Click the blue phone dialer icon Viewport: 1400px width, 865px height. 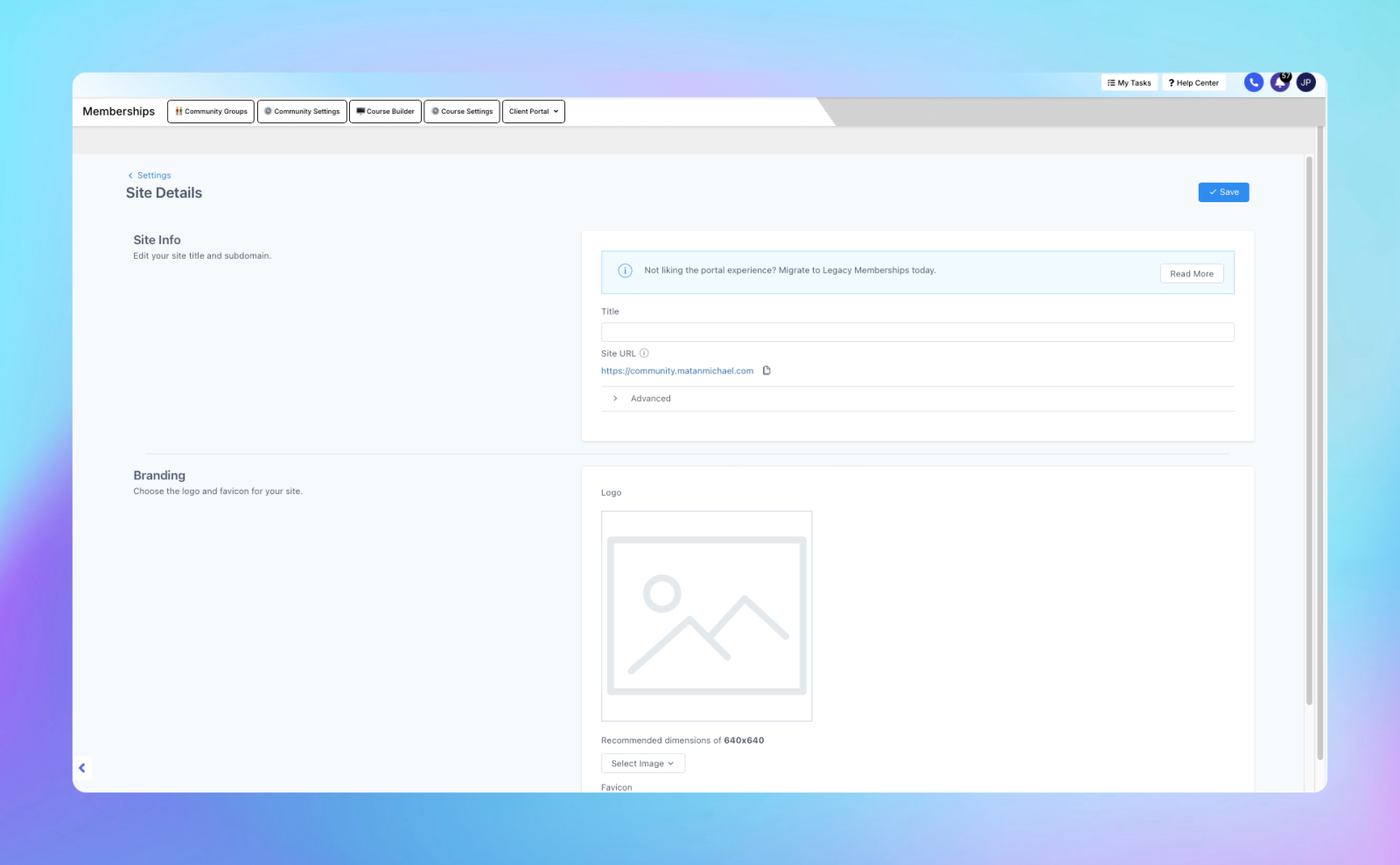pyautogui.click(x=1253, y=83)
